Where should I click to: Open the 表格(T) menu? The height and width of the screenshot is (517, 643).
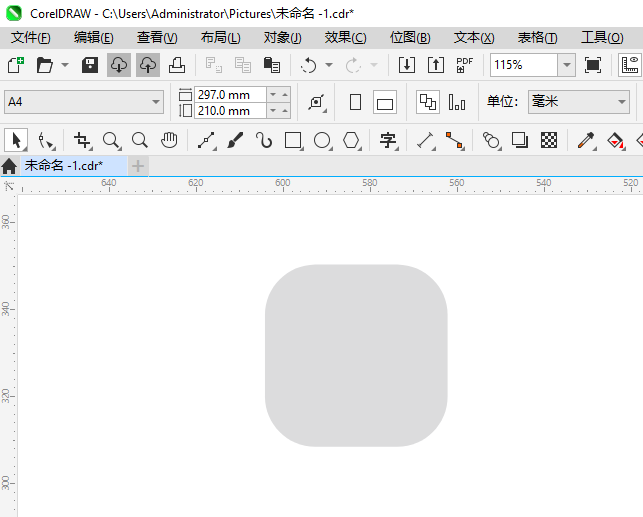coord(538,38)
